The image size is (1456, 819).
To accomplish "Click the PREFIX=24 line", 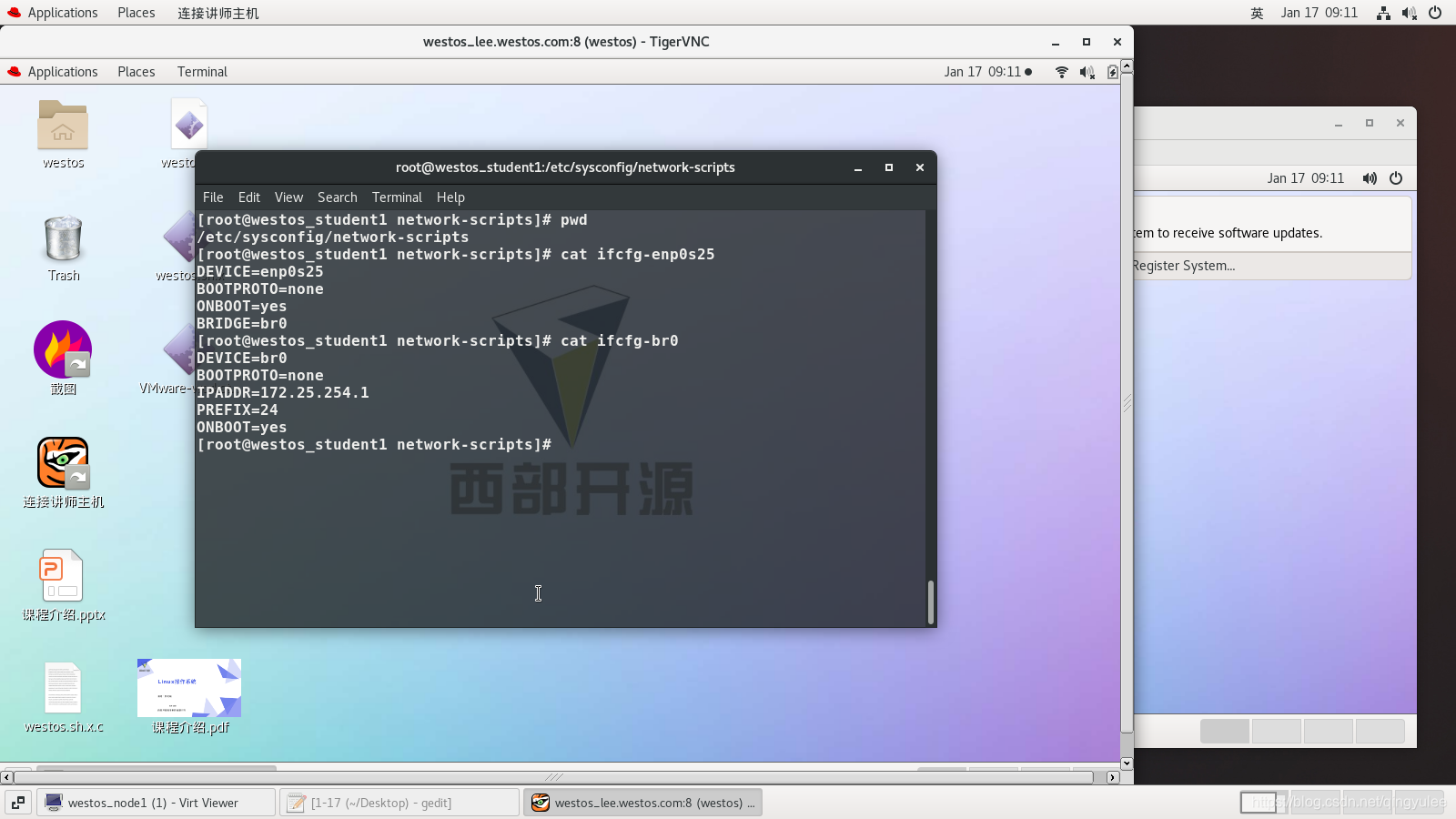I will 238,410.
